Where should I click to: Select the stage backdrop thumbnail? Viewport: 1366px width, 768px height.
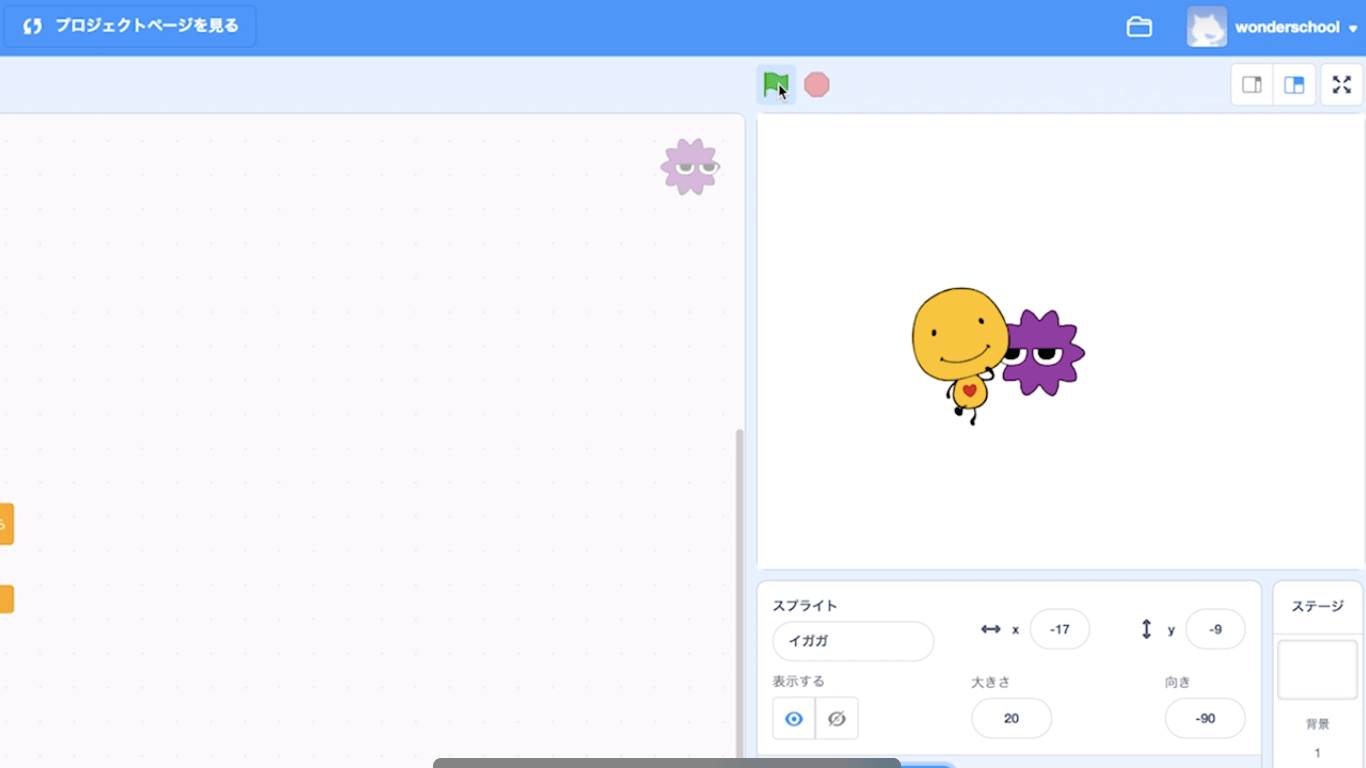pos(1317,670)
